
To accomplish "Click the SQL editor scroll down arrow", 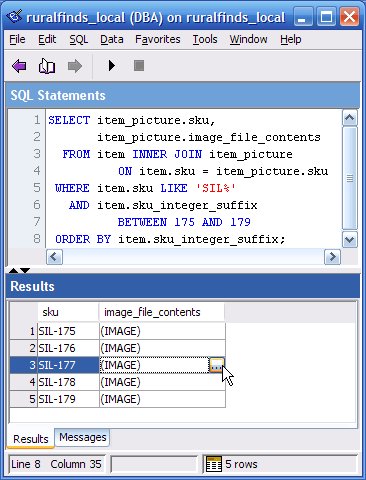I will (350, 240).
